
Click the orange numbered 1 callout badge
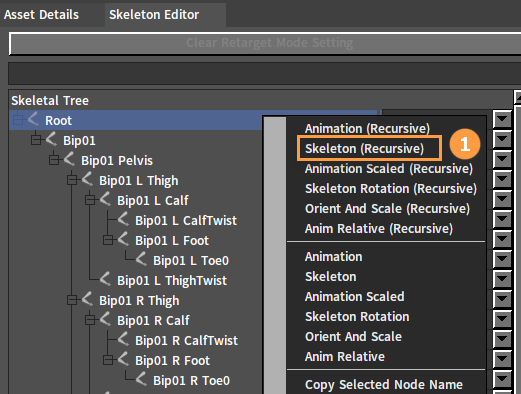[x=465, y=145]
